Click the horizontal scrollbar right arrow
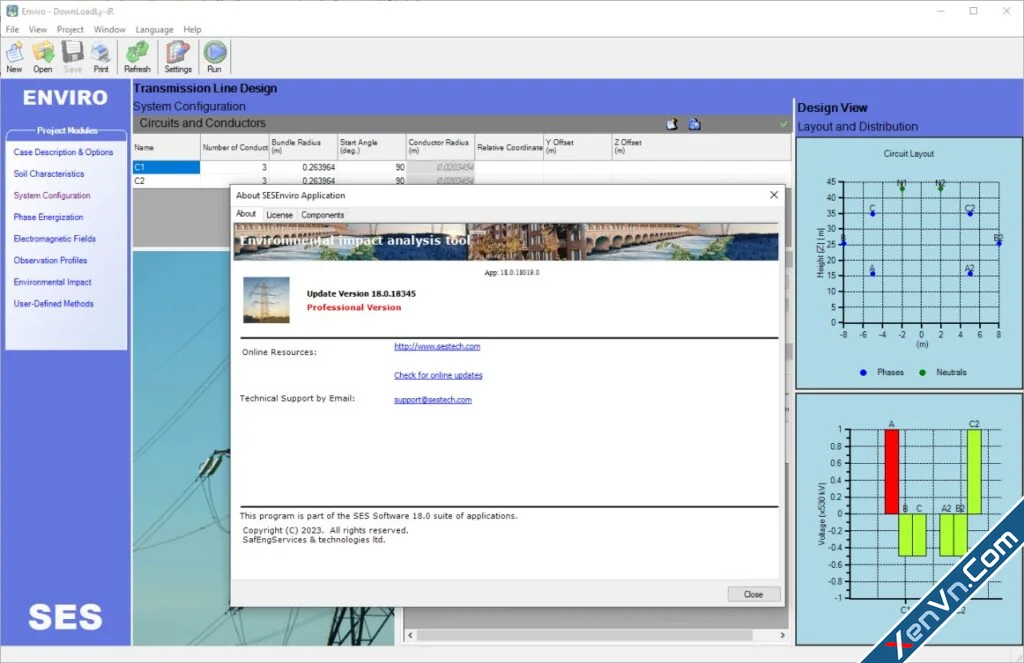This screenshot has width=1024, height=663. click(x=782, y=635)
